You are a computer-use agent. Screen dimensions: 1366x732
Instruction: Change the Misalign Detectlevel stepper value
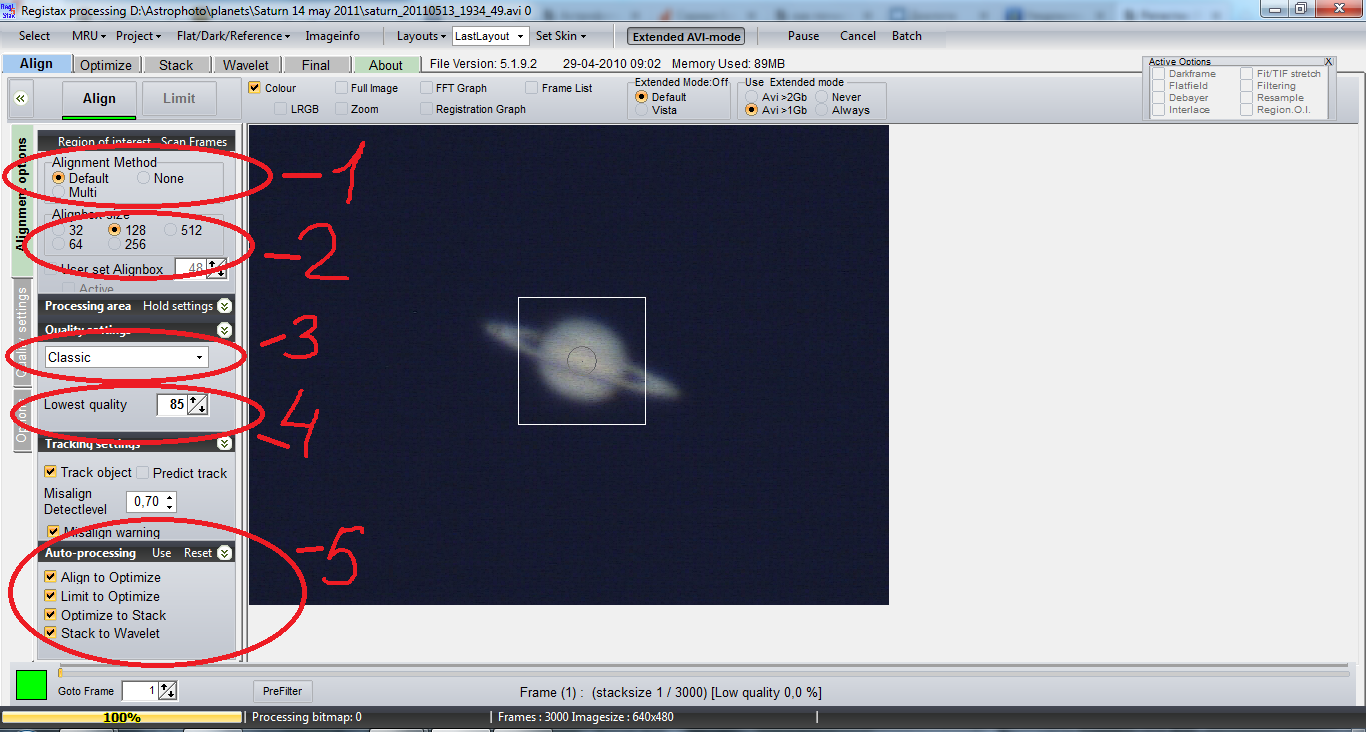[170, 501]
